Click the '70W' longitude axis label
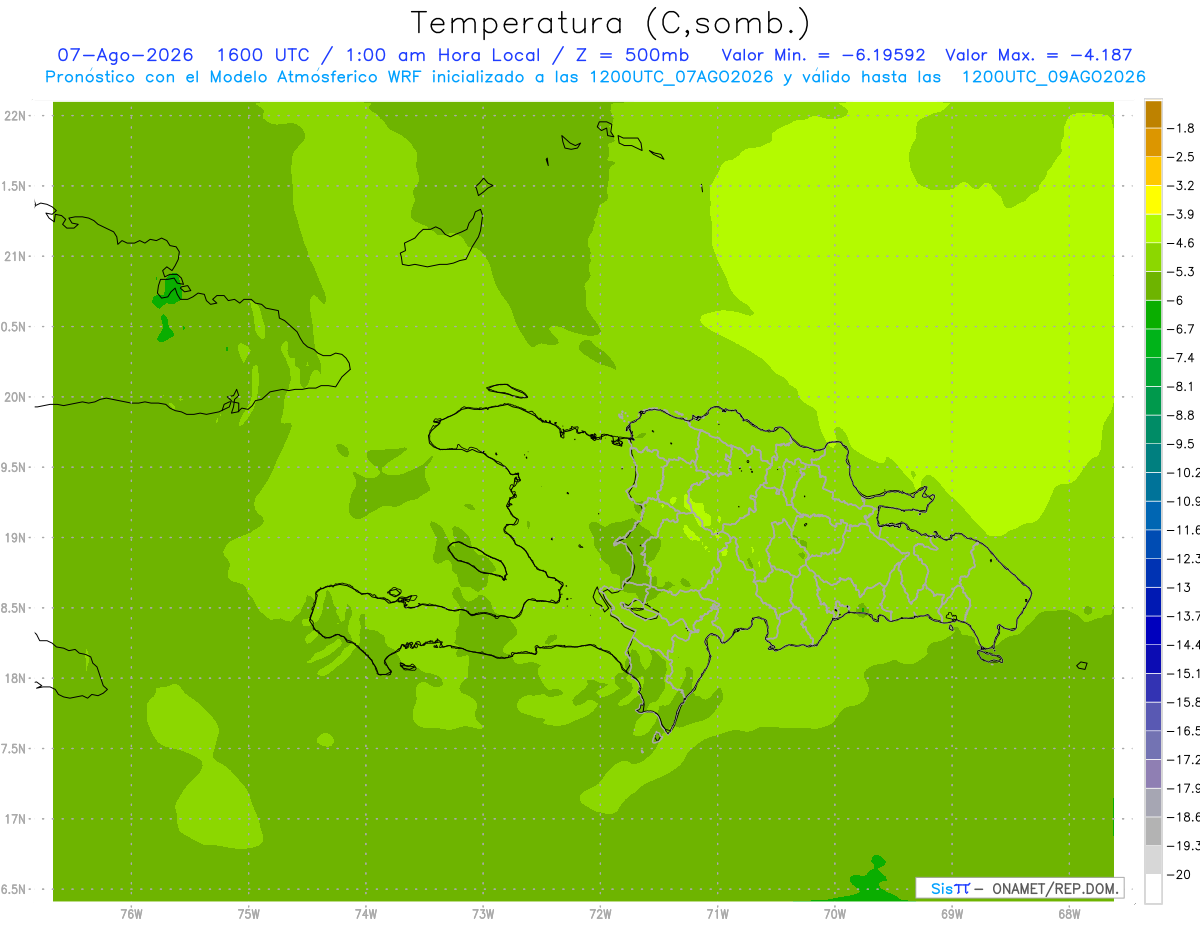Image resolution: width=1200 pixels, height=927 pixels. [x=835, y=914]
